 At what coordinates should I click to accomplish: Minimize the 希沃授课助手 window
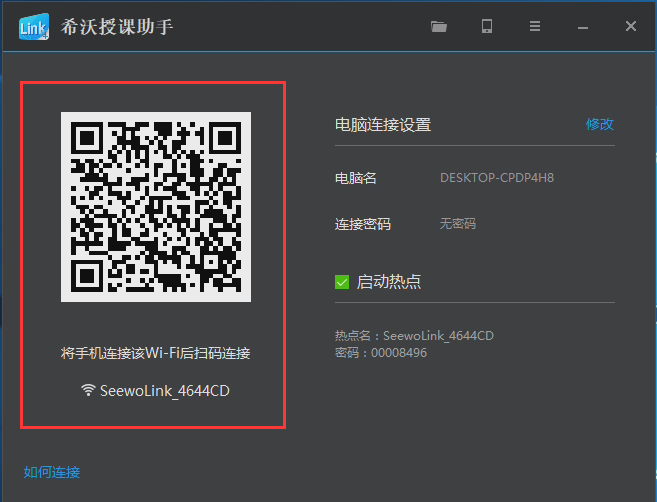(x=583, y=28)
